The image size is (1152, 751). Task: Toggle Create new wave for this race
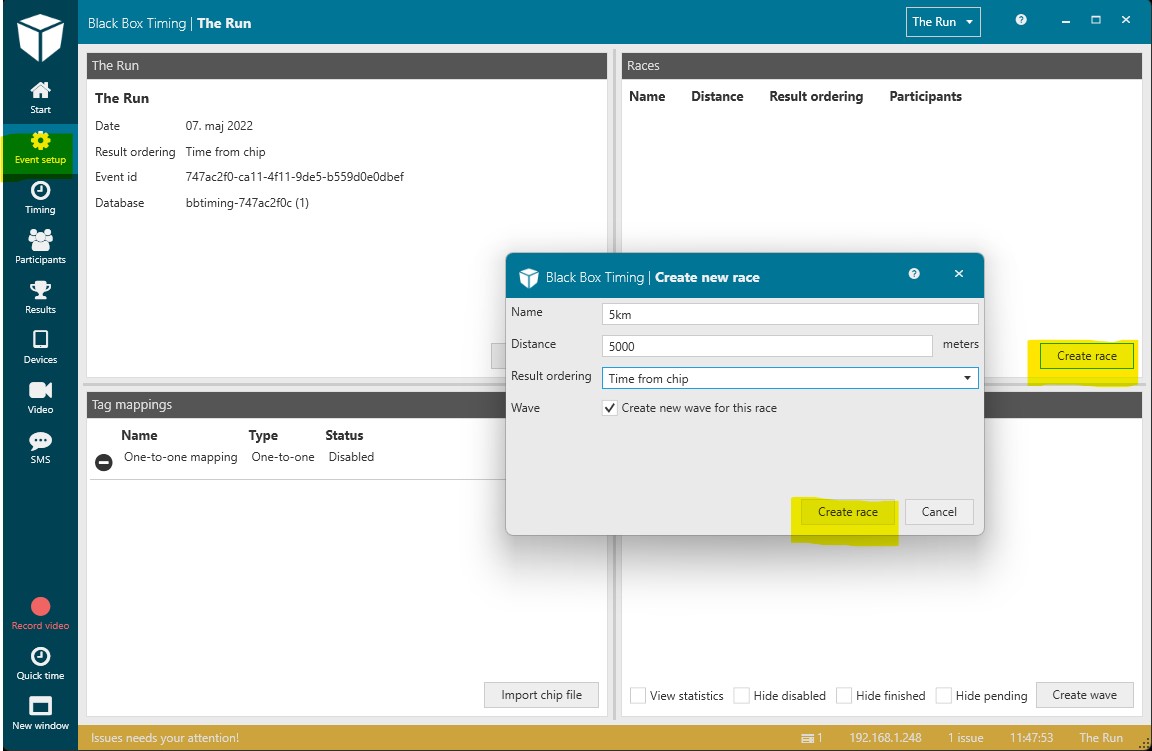(610, 408)
